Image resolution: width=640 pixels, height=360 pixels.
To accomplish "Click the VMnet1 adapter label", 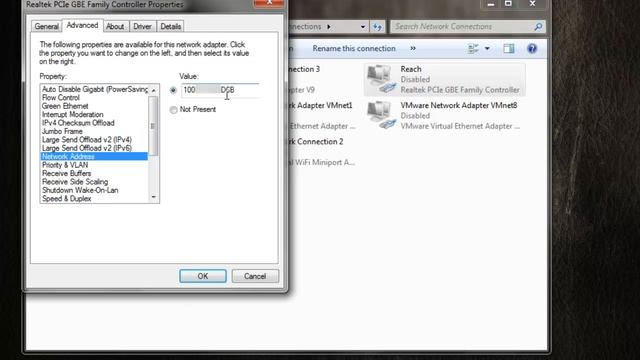I will tap(321, 105).
